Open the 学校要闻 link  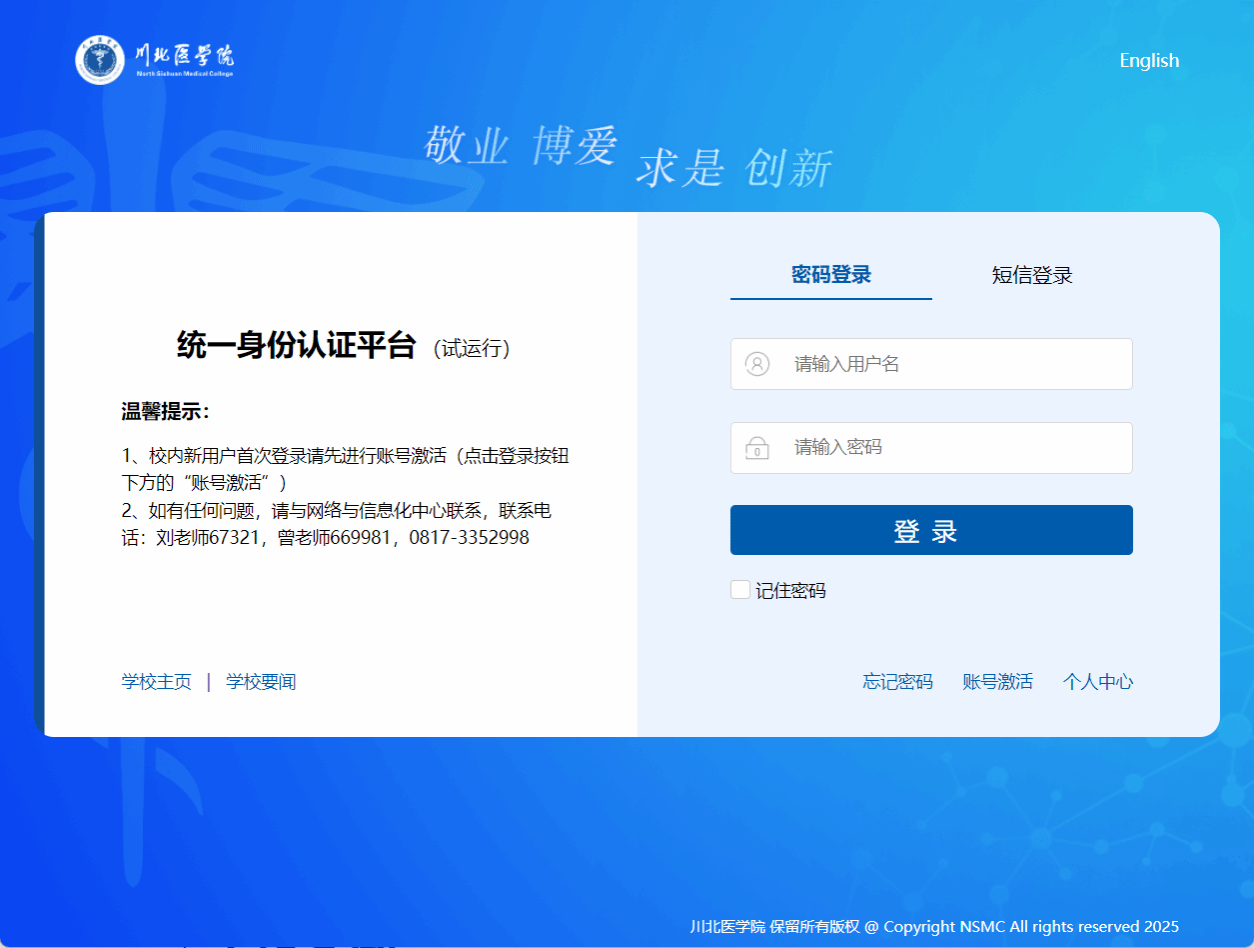click(x=261, y=682)
